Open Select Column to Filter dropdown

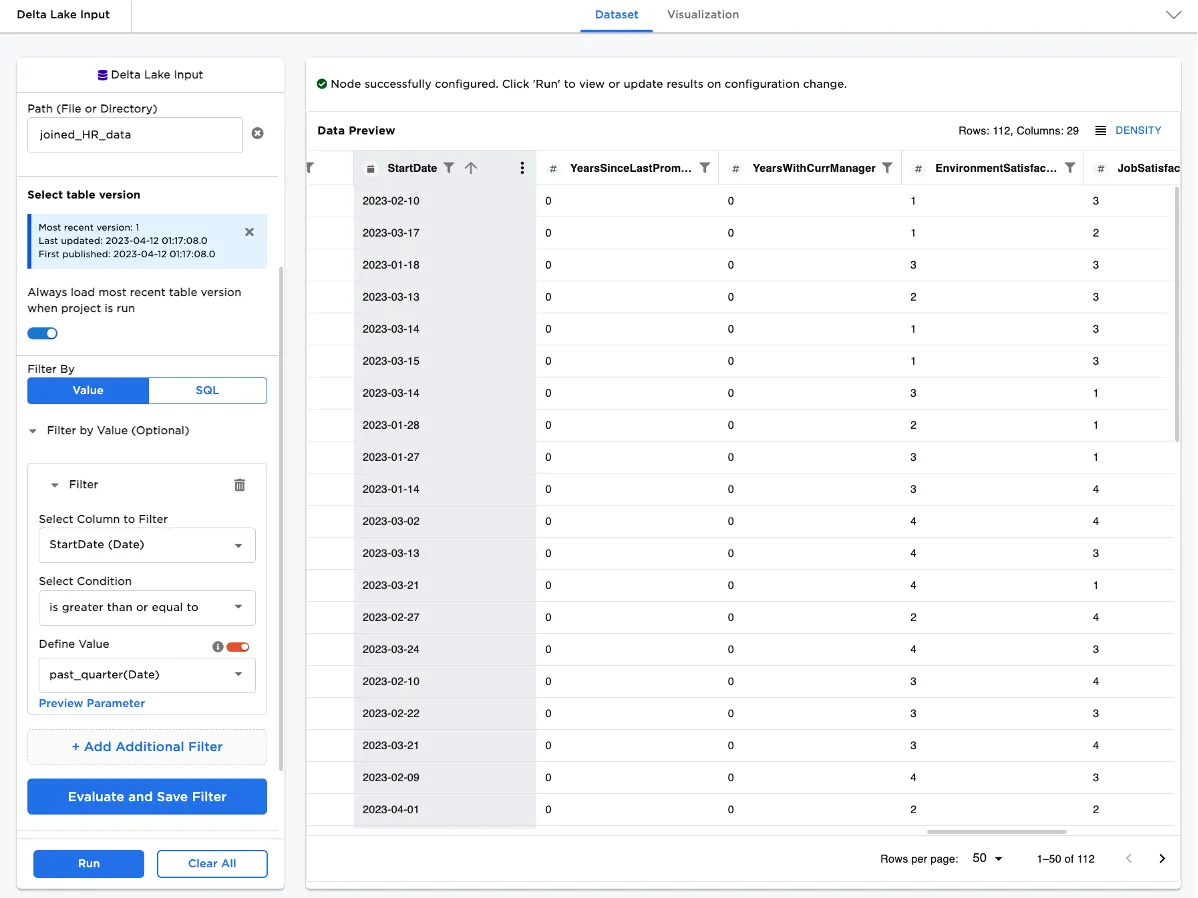(147, 545)
